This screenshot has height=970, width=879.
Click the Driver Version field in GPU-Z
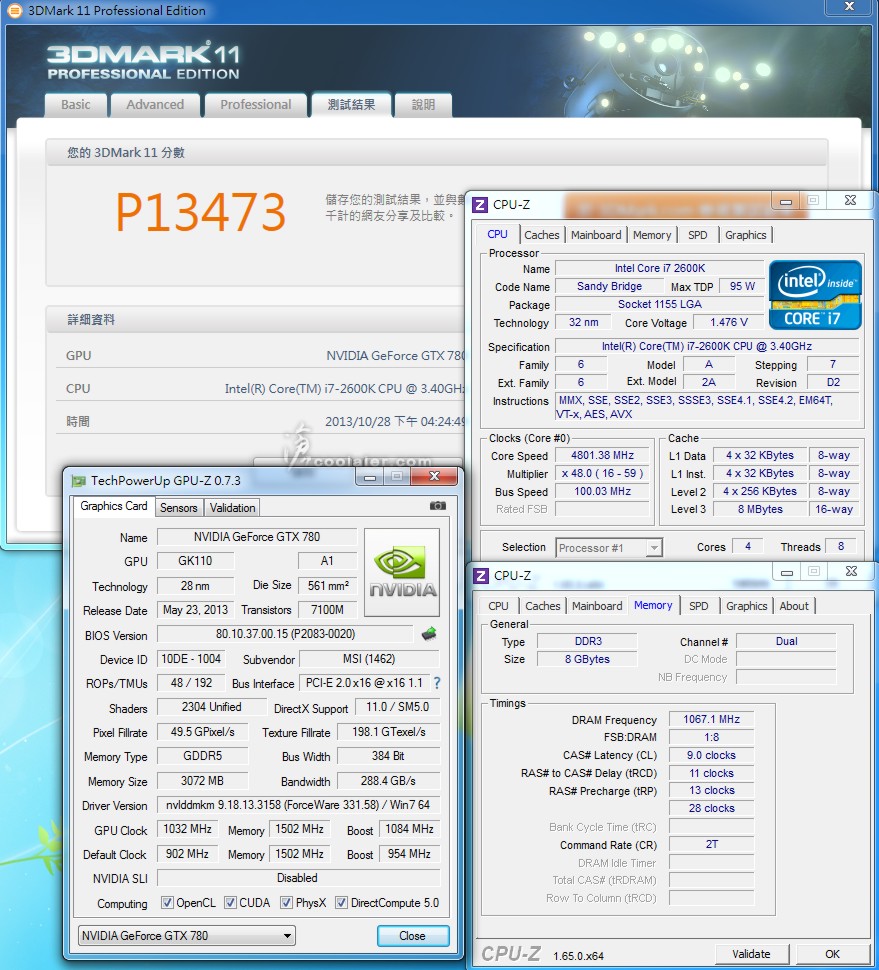tap(298, 805)
